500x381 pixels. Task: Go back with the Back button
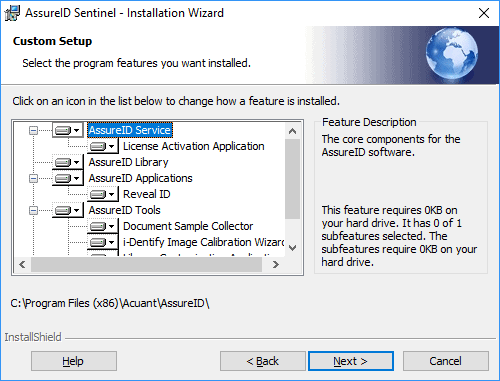pos(262,361)
